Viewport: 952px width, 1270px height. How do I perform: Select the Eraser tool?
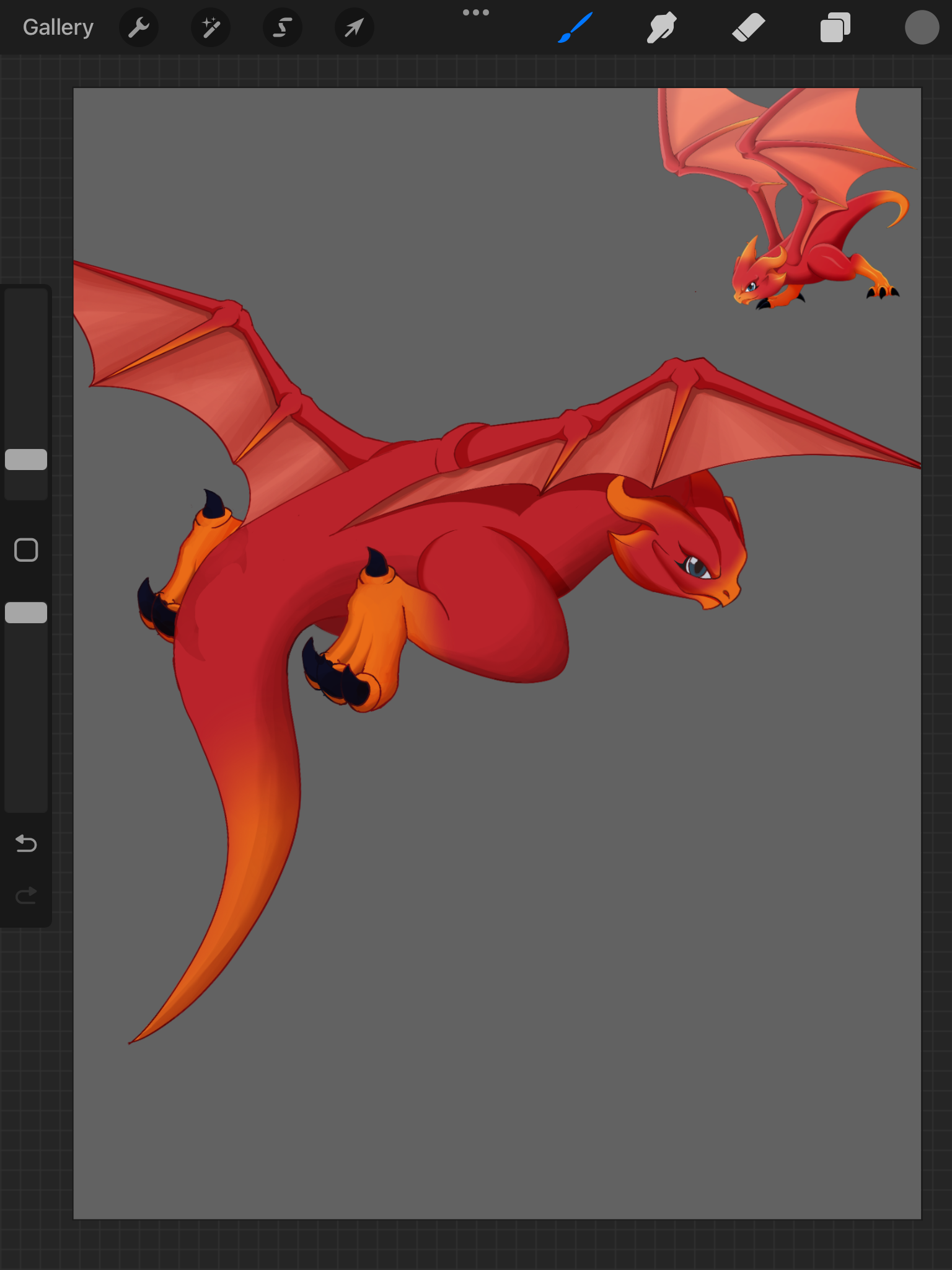click(x=749, y=27)
